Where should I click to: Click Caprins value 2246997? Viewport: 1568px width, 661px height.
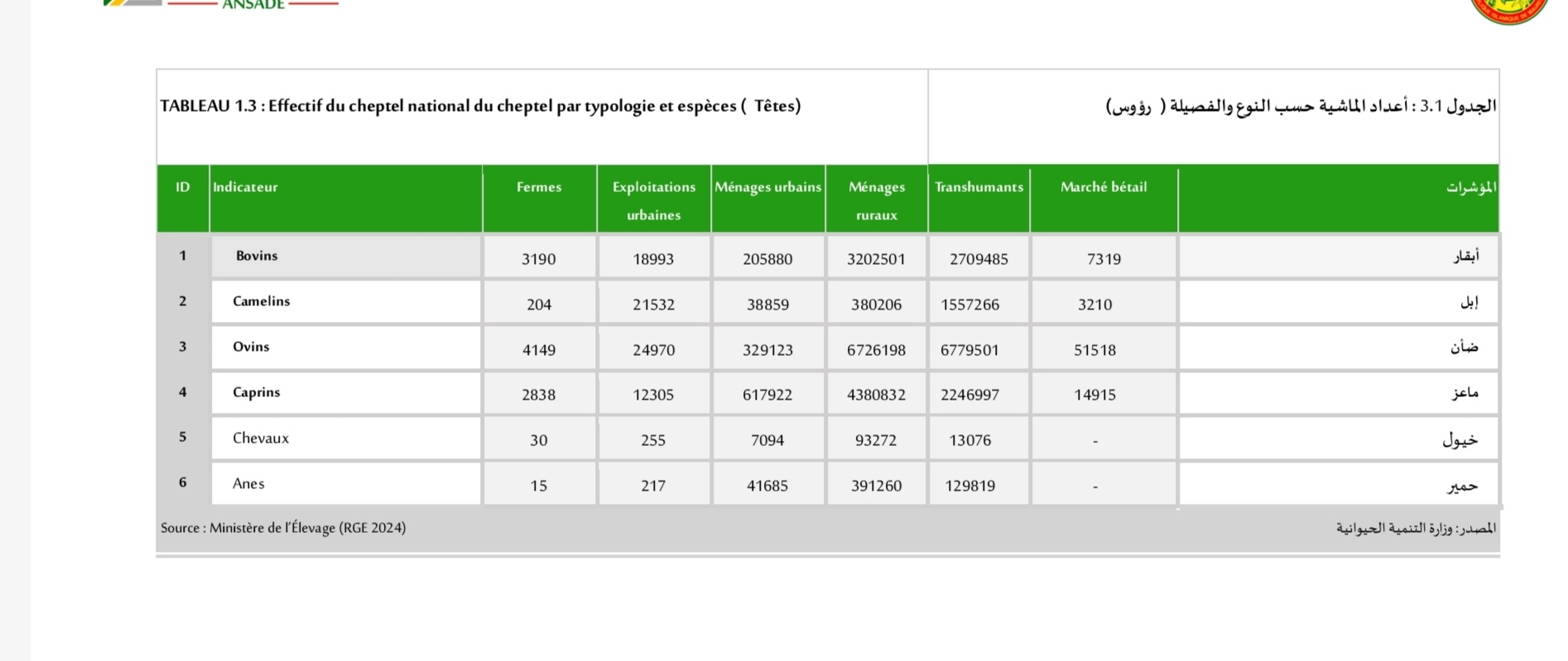[x=970, y=395]
